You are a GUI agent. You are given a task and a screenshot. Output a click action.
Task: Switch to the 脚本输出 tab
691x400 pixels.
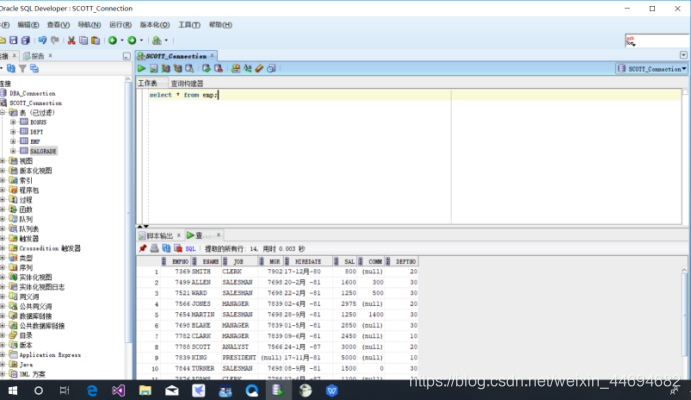pyautogui.click(x=159, y=235)
